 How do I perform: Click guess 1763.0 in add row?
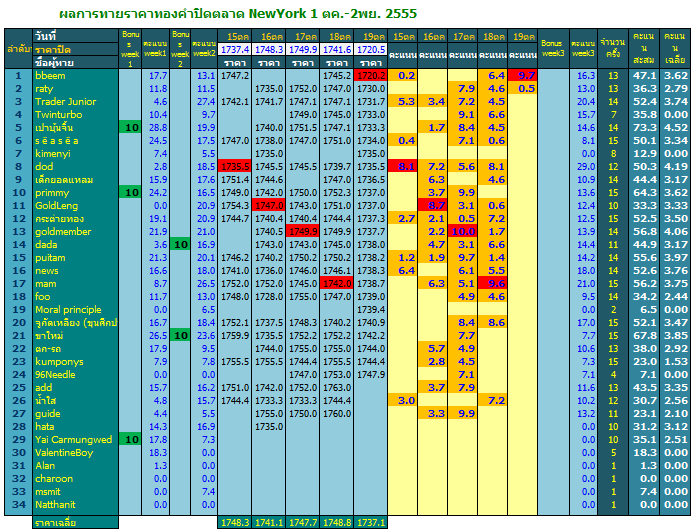(x=337, y=387)
